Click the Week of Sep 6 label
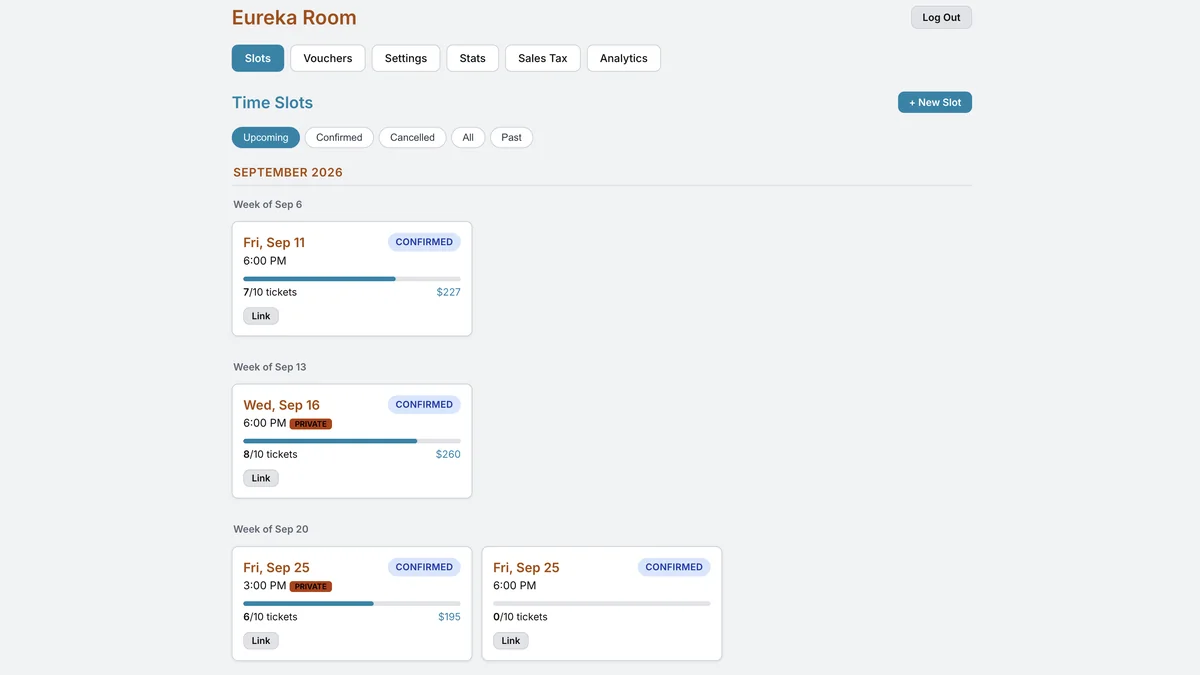 pos(268,204)
